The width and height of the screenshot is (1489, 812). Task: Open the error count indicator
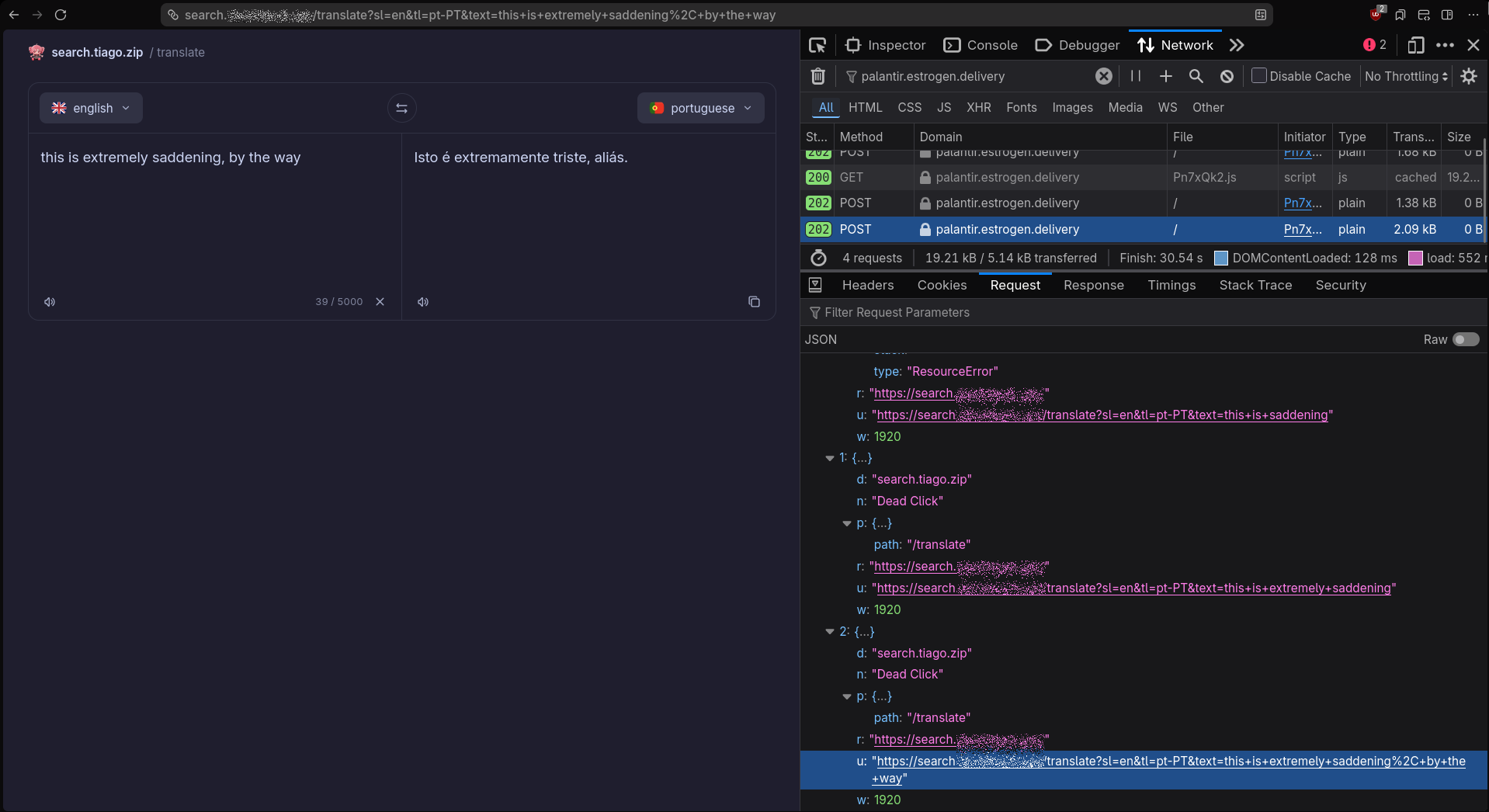(1375, 45)
